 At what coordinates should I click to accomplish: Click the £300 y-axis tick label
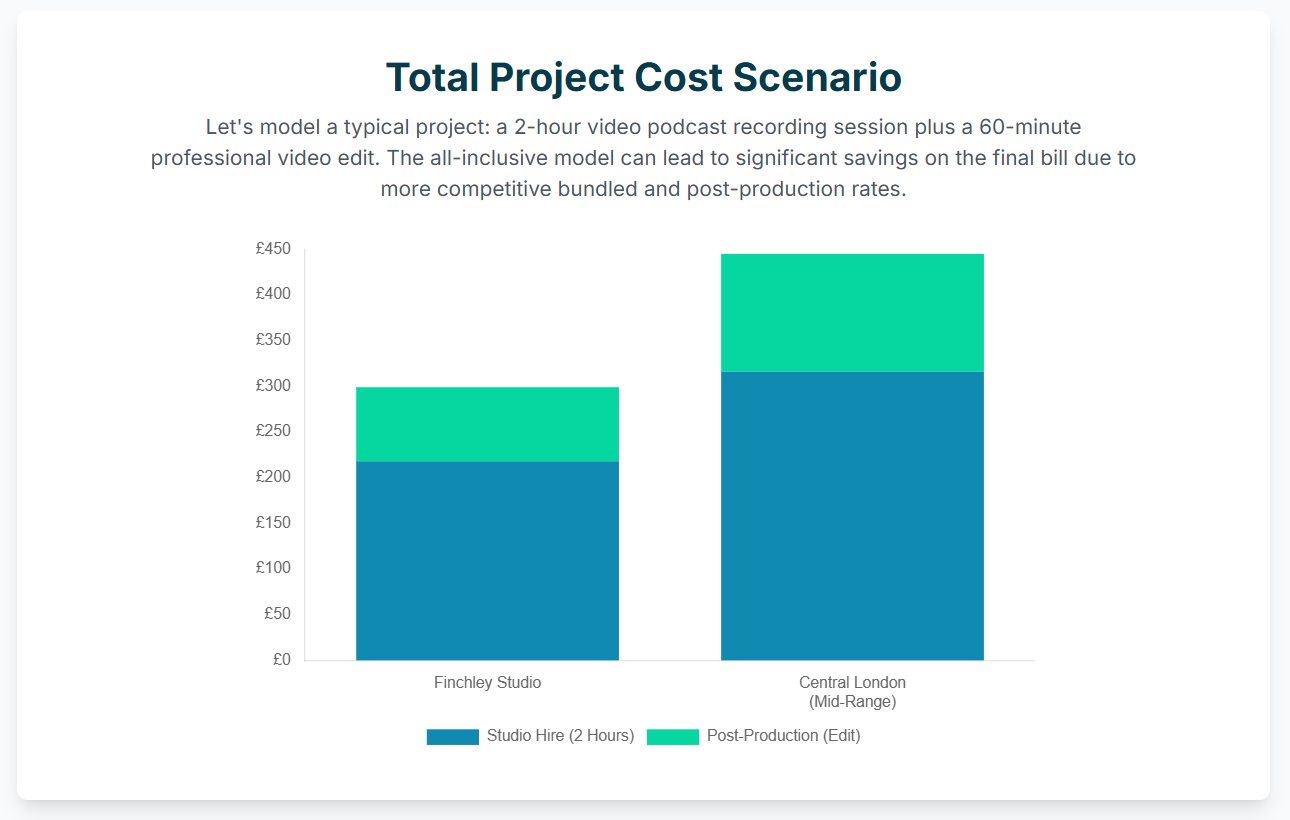[273, 386]
